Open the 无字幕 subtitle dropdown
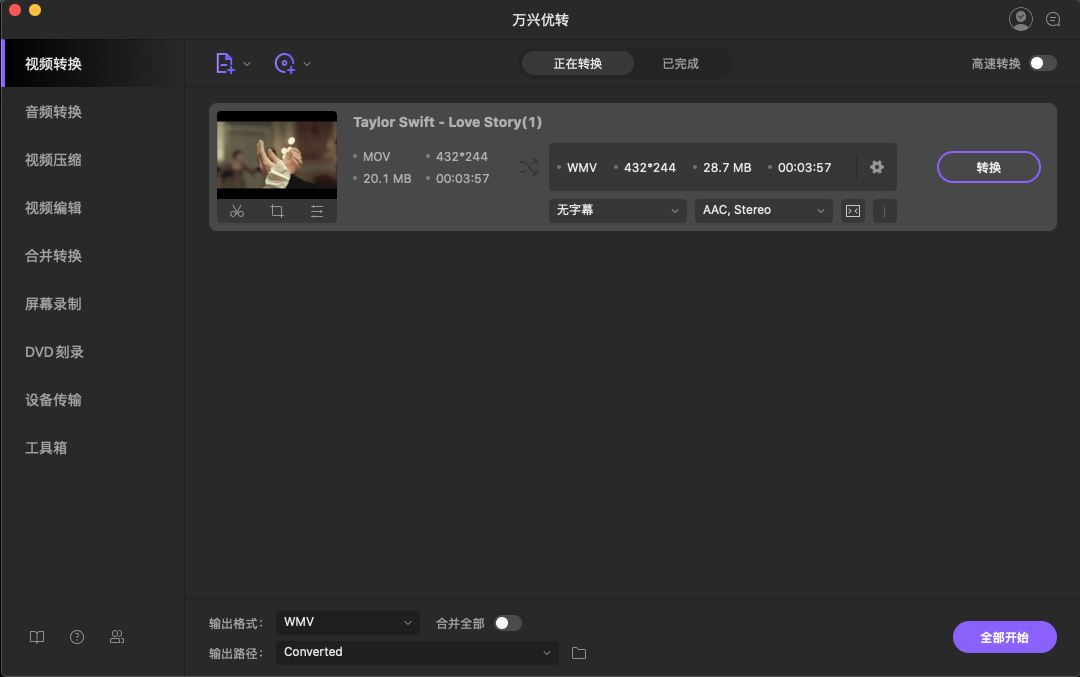 point(617,210)
